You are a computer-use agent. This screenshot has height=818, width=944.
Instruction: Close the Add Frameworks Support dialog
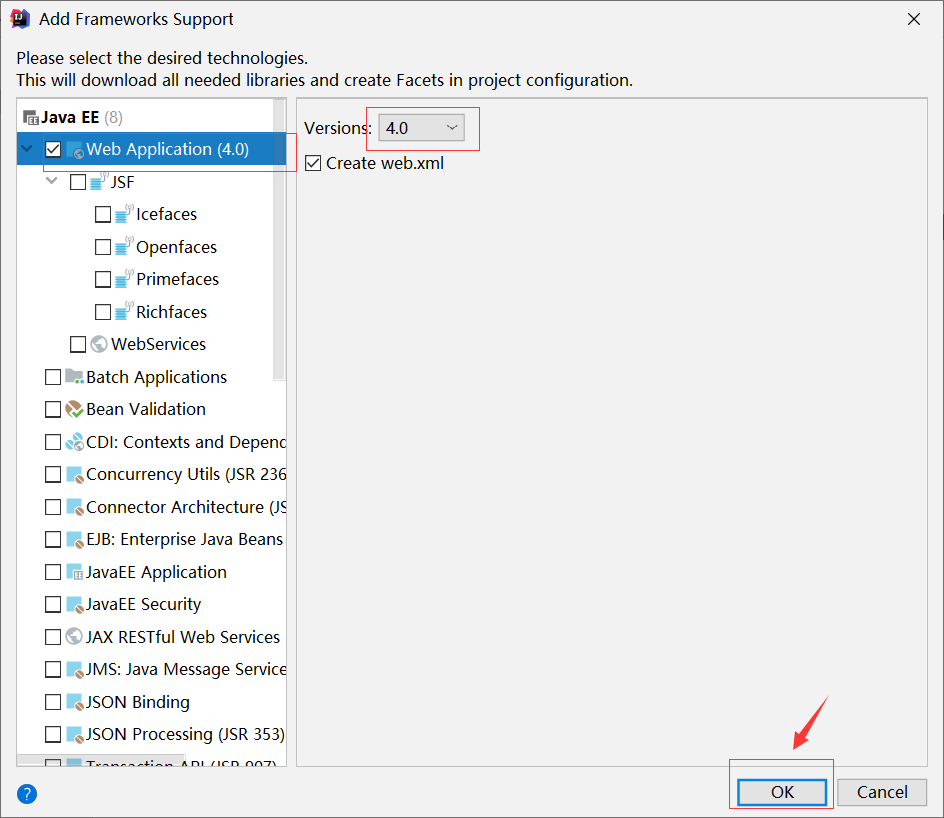(x=914, y=19)
